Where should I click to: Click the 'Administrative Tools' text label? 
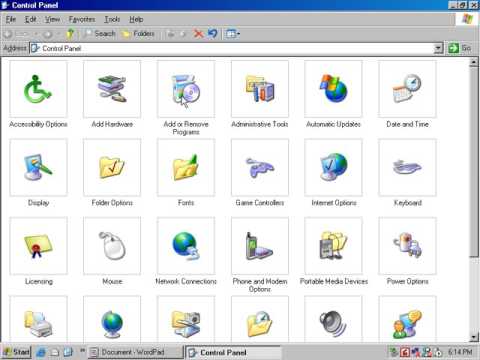coord(260,124)
